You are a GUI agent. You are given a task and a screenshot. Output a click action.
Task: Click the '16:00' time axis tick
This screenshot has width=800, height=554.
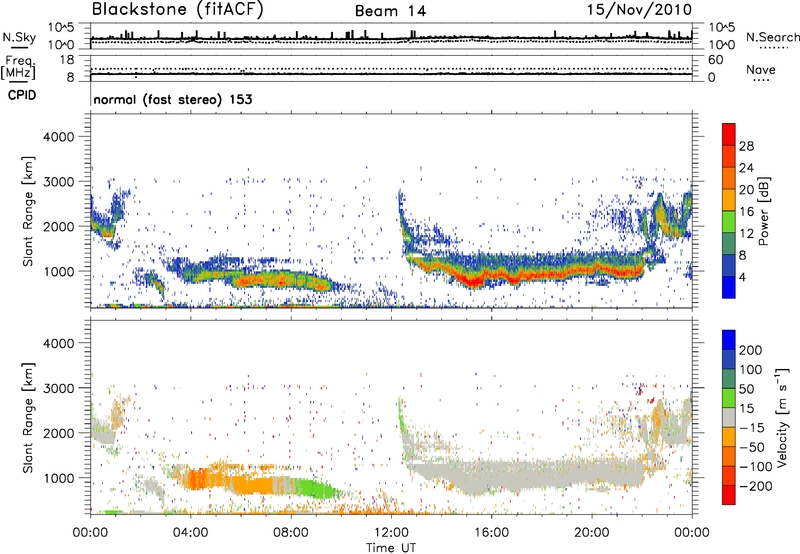[x=491, y=533]
